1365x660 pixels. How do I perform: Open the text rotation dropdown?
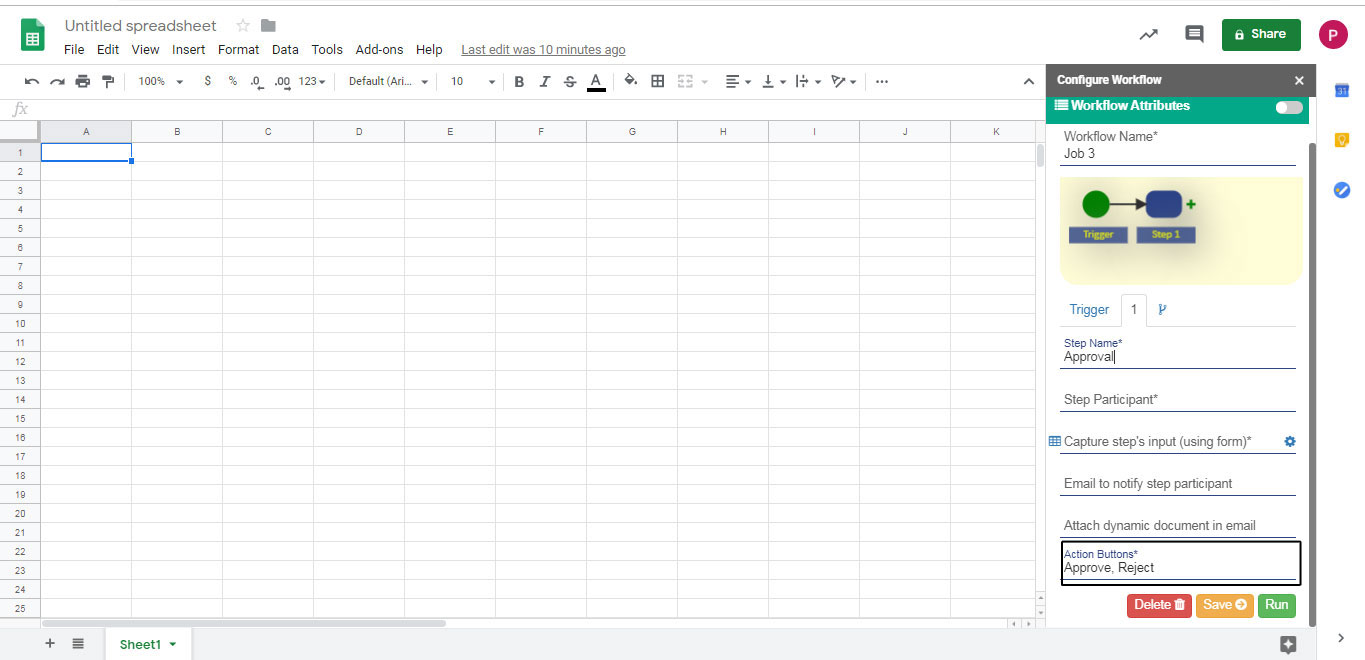click(x=843, y=81)
